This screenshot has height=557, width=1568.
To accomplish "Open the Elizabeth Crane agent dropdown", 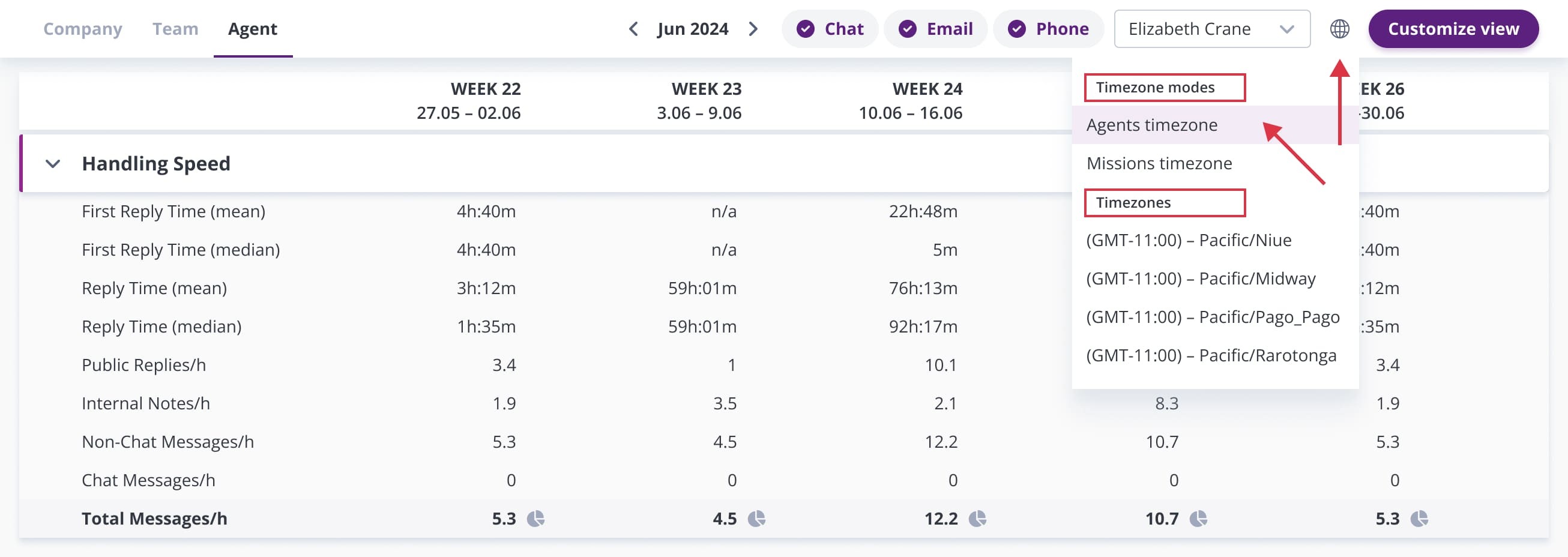I will click(x=1211, y=29).
